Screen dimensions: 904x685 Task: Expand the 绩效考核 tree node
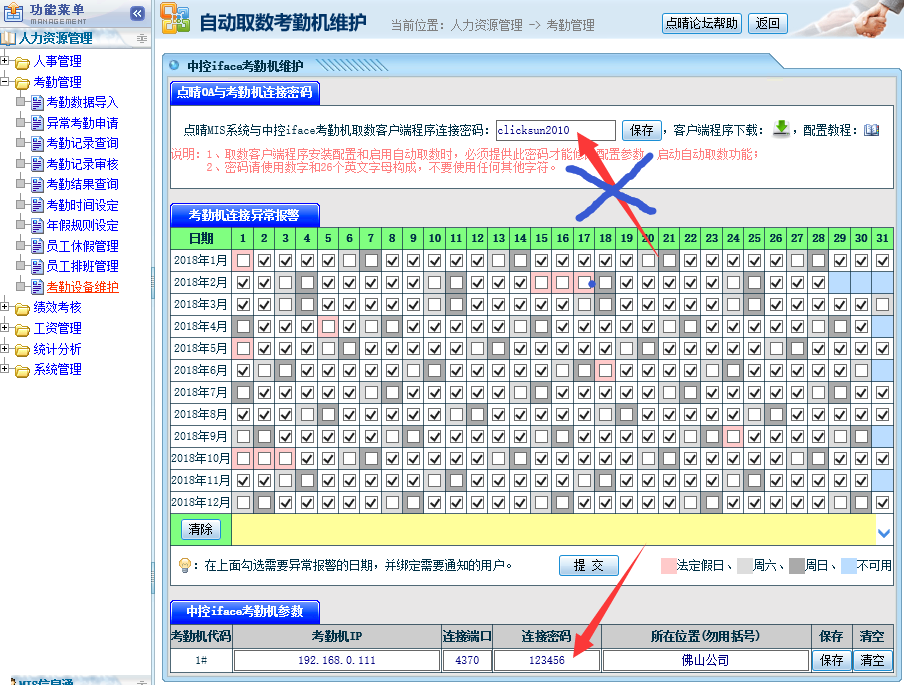coord(6,308)
